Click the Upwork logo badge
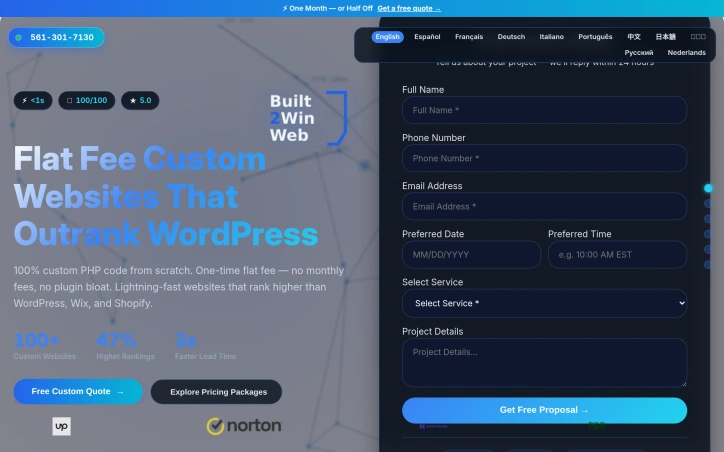 tap(61, 426)
